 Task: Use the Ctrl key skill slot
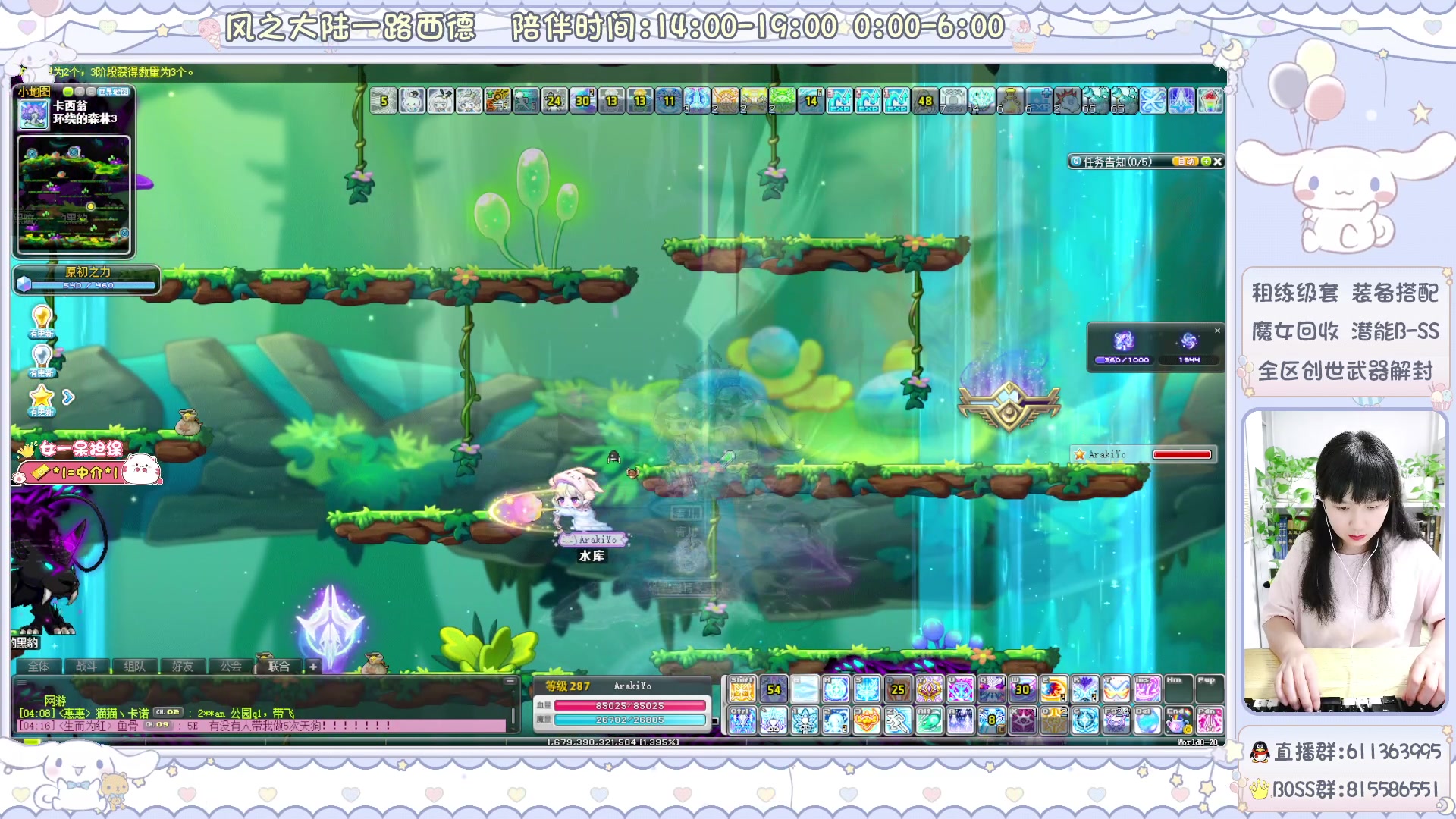point(742,720)
